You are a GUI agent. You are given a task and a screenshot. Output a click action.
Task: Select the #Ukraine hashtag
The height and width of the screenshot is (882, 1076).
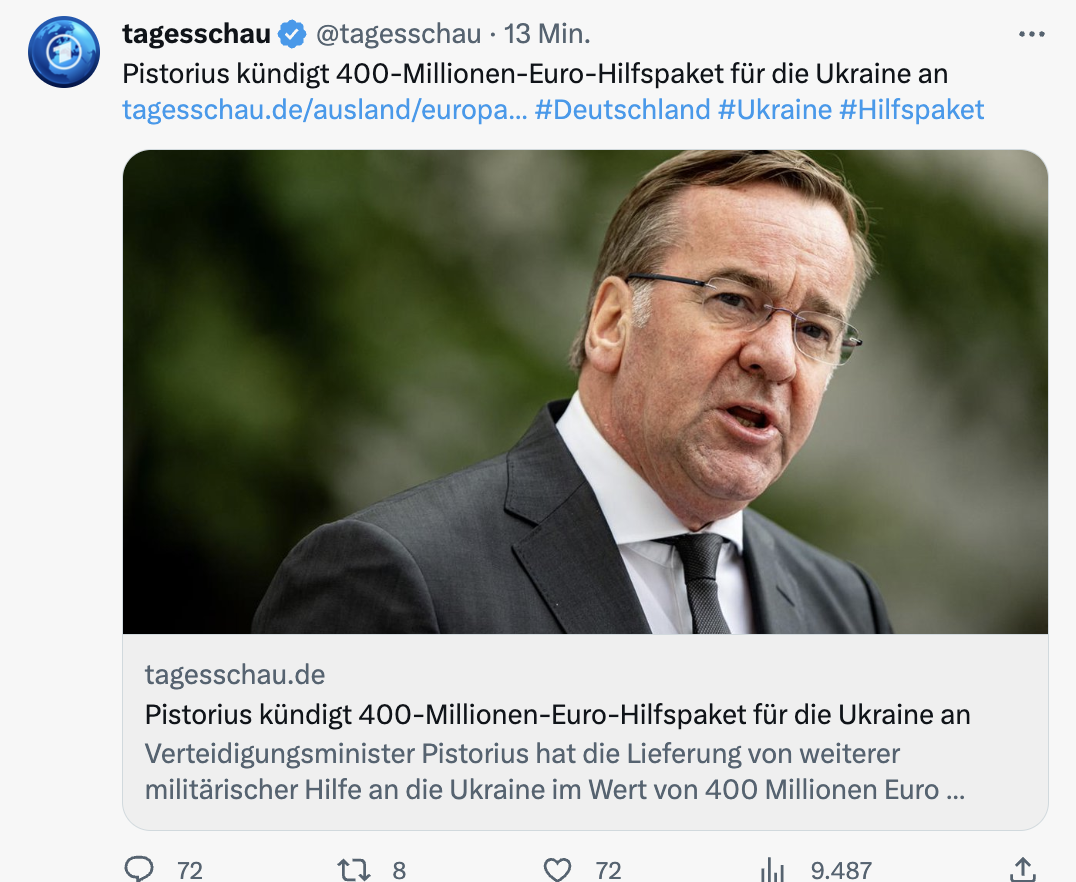(775, 109)
